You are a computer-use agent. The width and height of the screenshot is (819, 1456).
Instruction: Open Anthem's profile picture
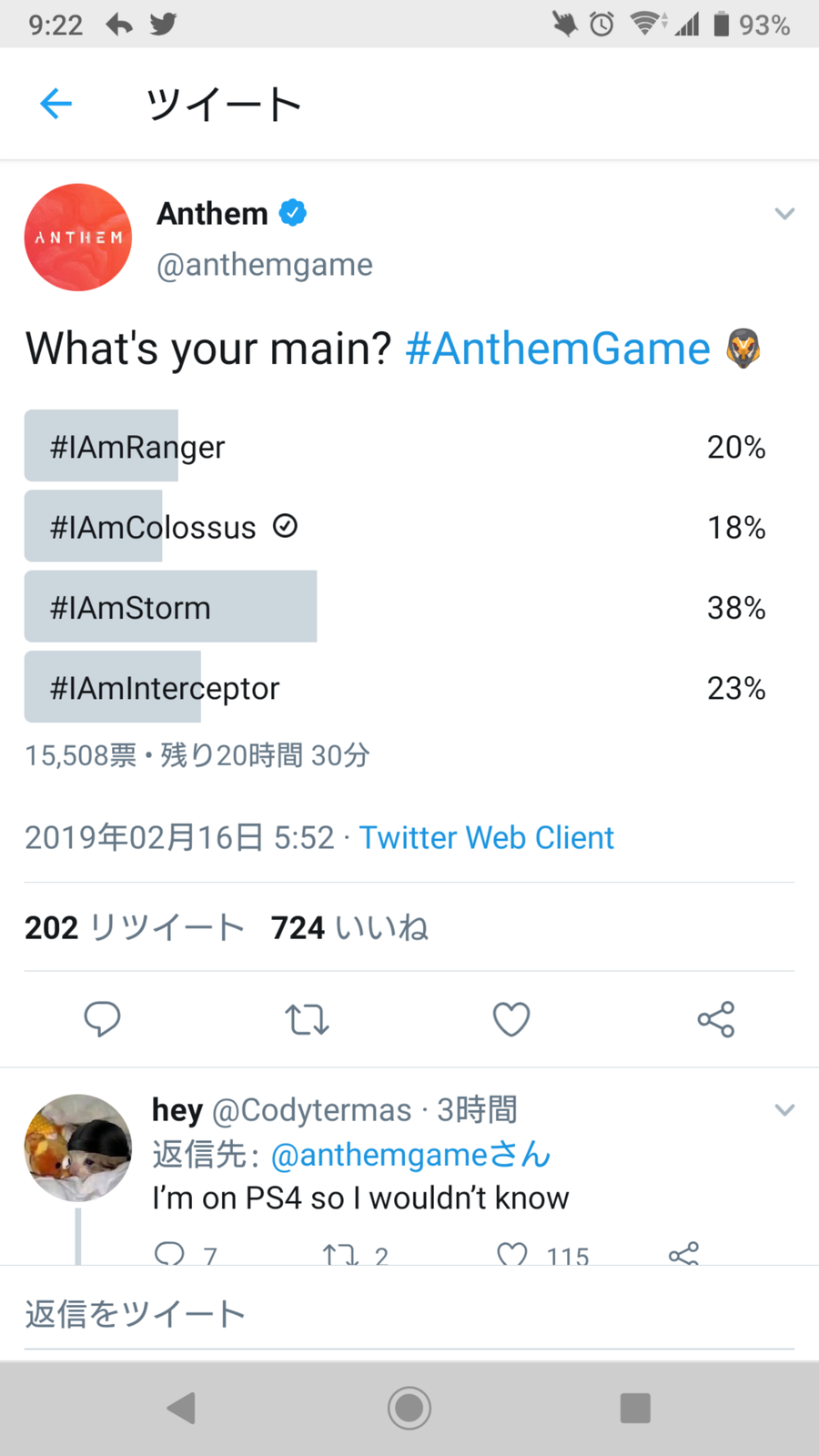(x=78, y=238)
